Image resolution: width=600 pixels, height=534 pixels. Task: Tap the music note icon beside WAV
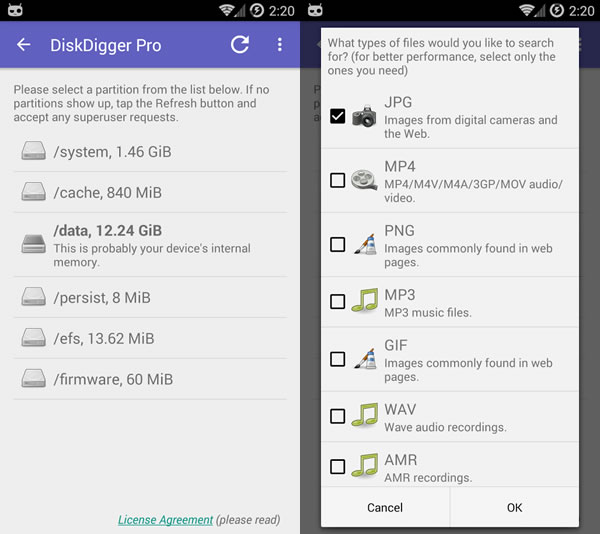click(364, 415)
